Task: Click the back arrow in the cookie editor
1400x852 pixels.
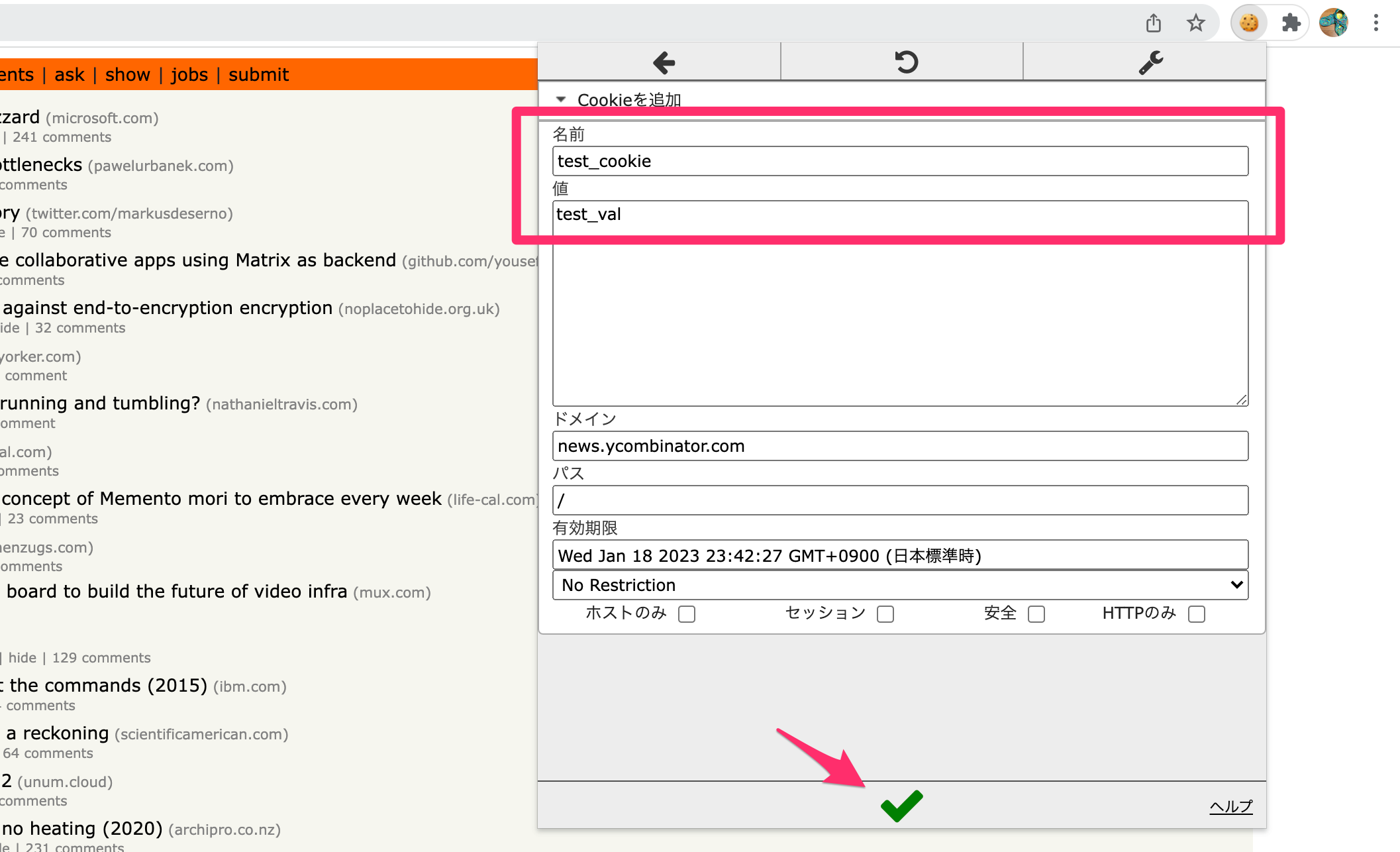Action: tap(664, 63)
